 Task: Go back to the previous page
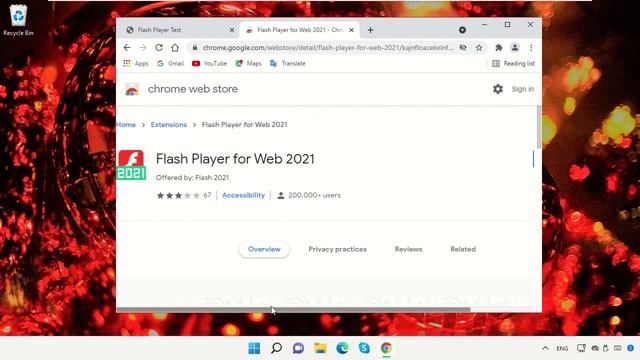(x=127, y=48)
